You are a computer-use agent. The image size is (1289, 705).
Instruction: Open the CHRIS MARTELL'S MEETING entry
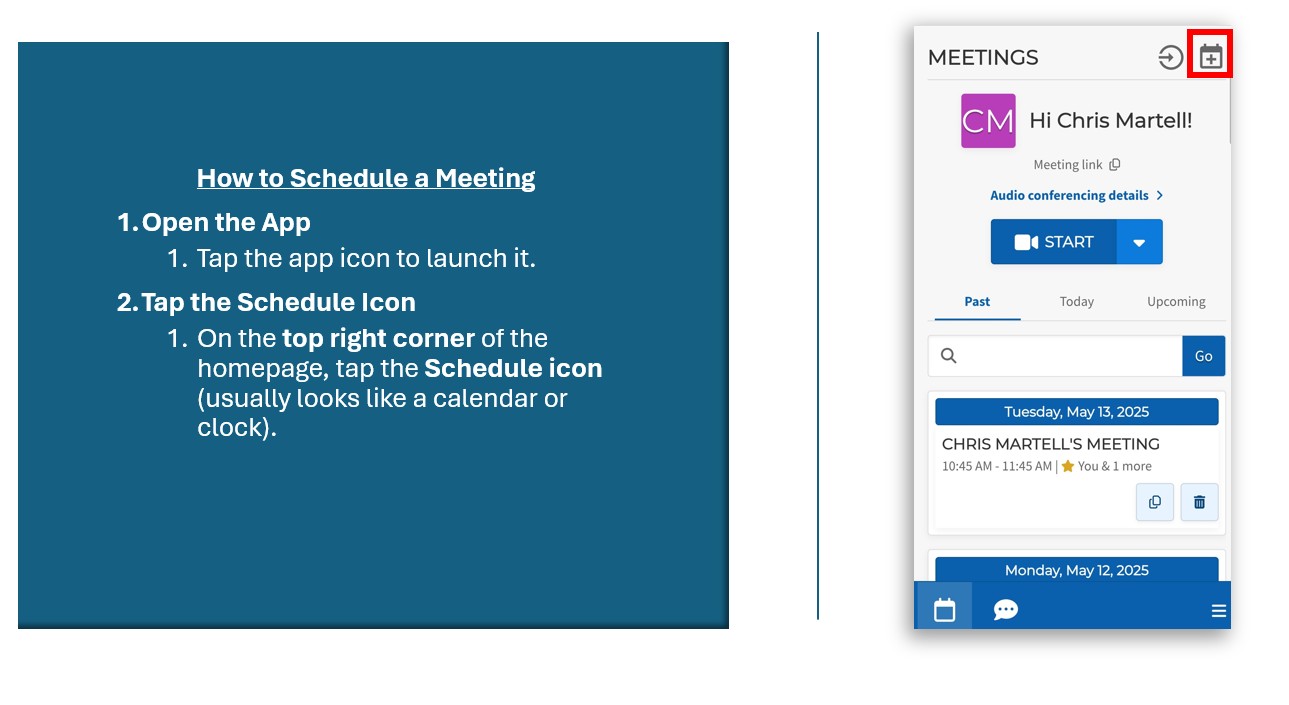(1050, 444)
